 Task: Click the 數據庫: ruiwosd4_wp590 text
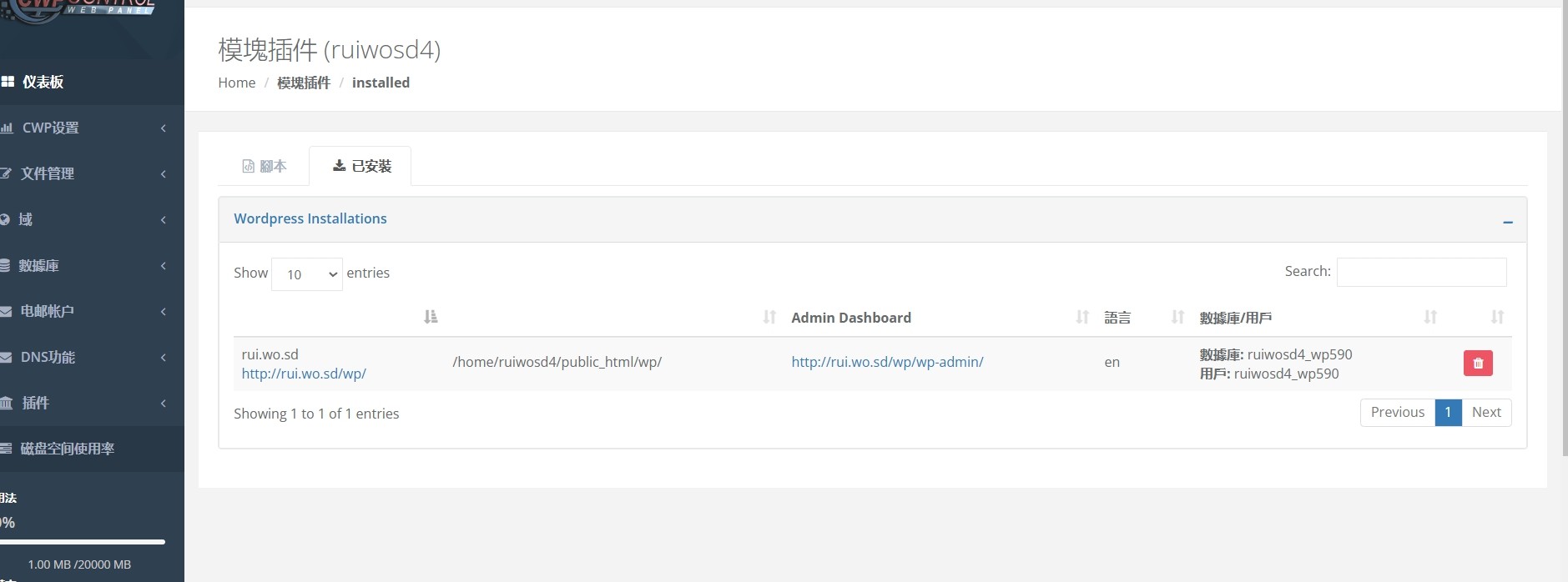(1276, 354)
